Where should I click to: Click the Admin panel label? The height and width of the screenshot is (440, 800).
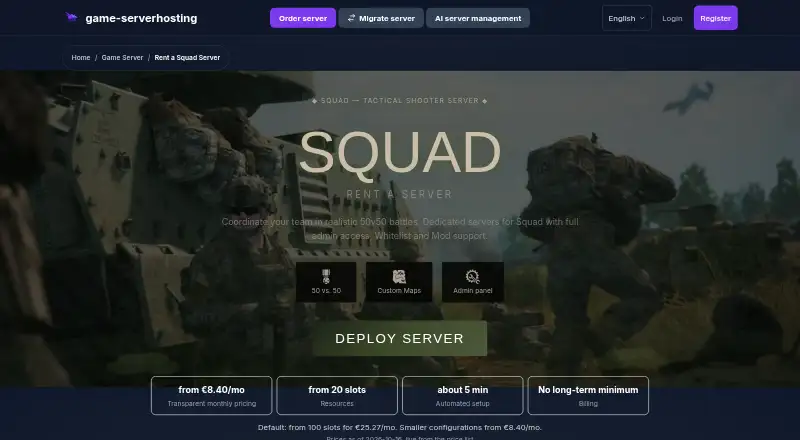472,290
